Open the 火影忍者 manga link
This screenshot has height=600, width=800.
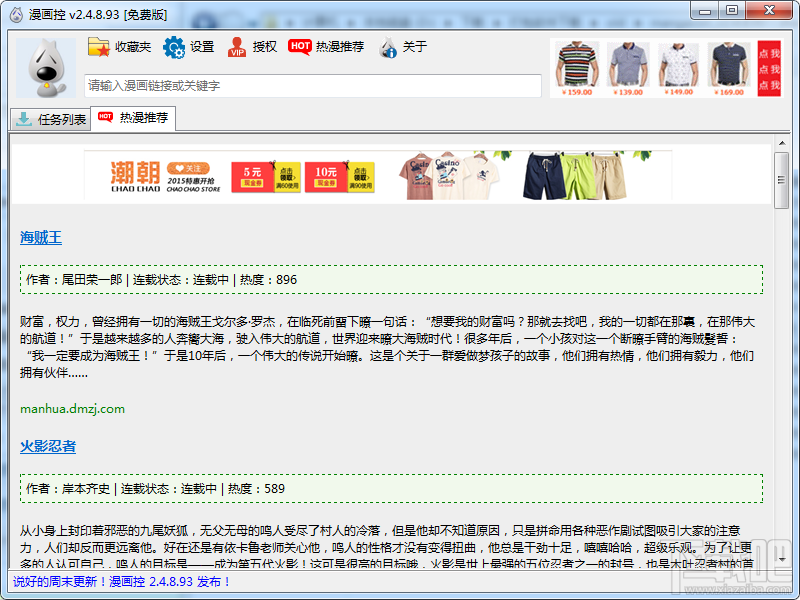click(x=48, y=446)
